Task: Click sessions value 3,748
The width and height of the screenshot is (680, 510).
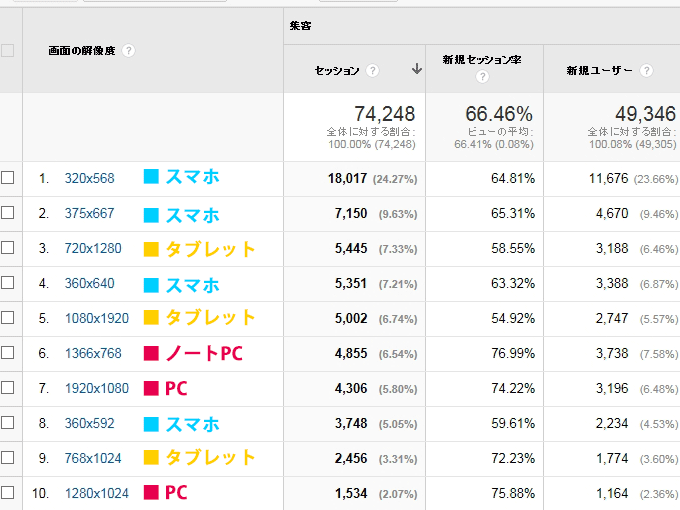Action: tap(351, 423)
